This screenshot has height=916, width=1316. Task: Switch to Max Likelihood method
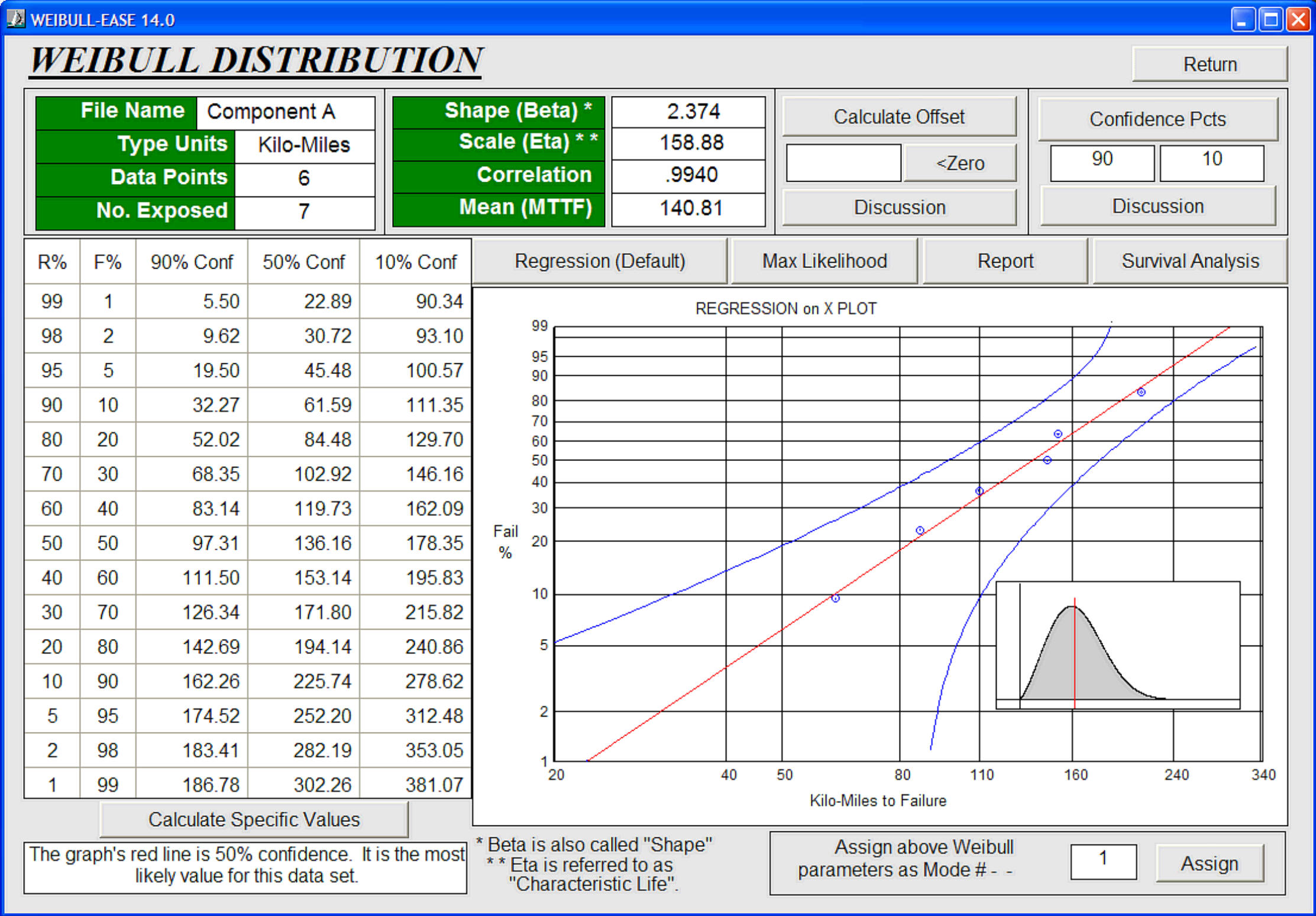[x=824, y=261]
